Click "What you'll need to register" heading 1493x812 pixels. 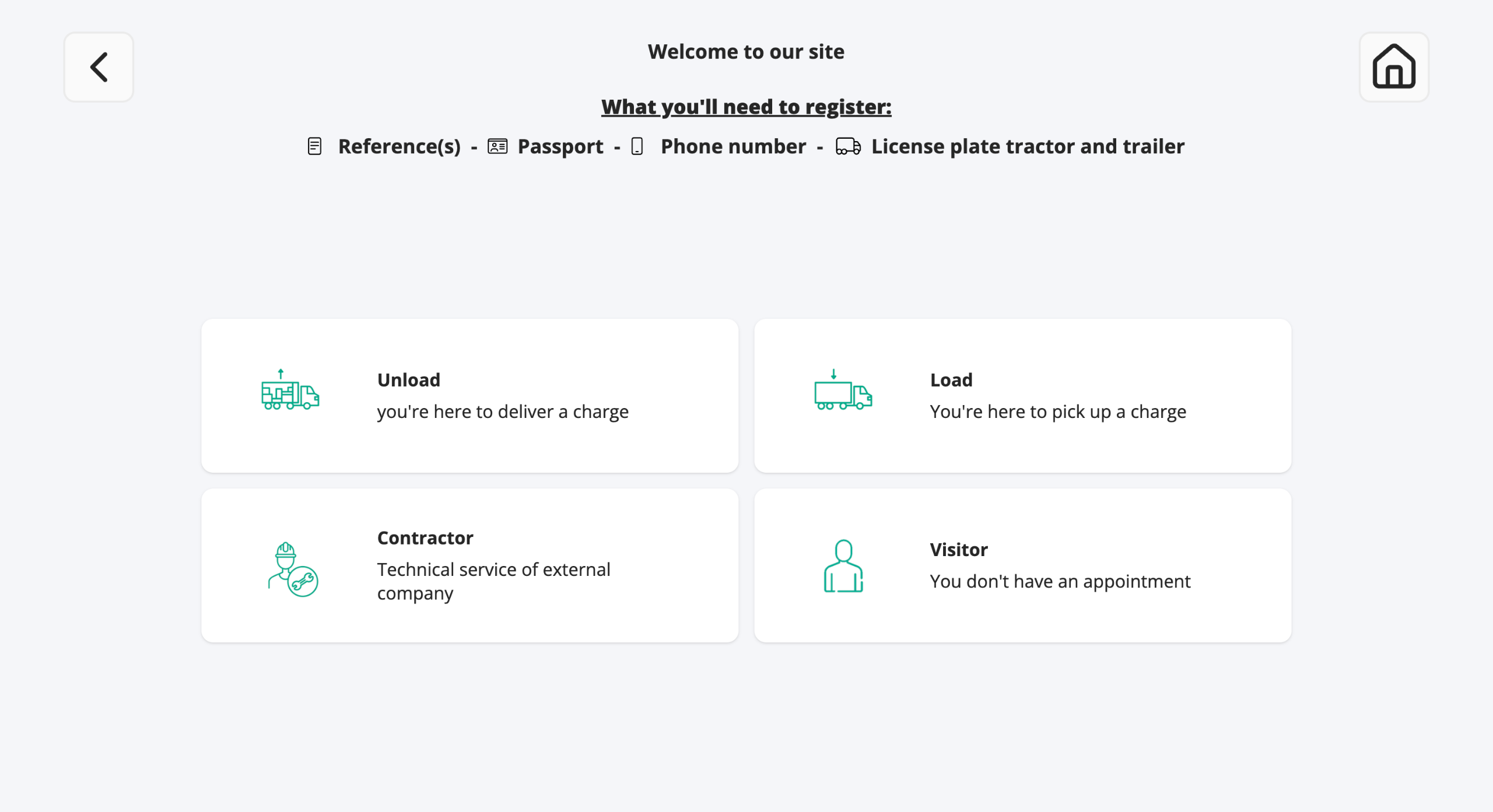[x=746, y=107]
